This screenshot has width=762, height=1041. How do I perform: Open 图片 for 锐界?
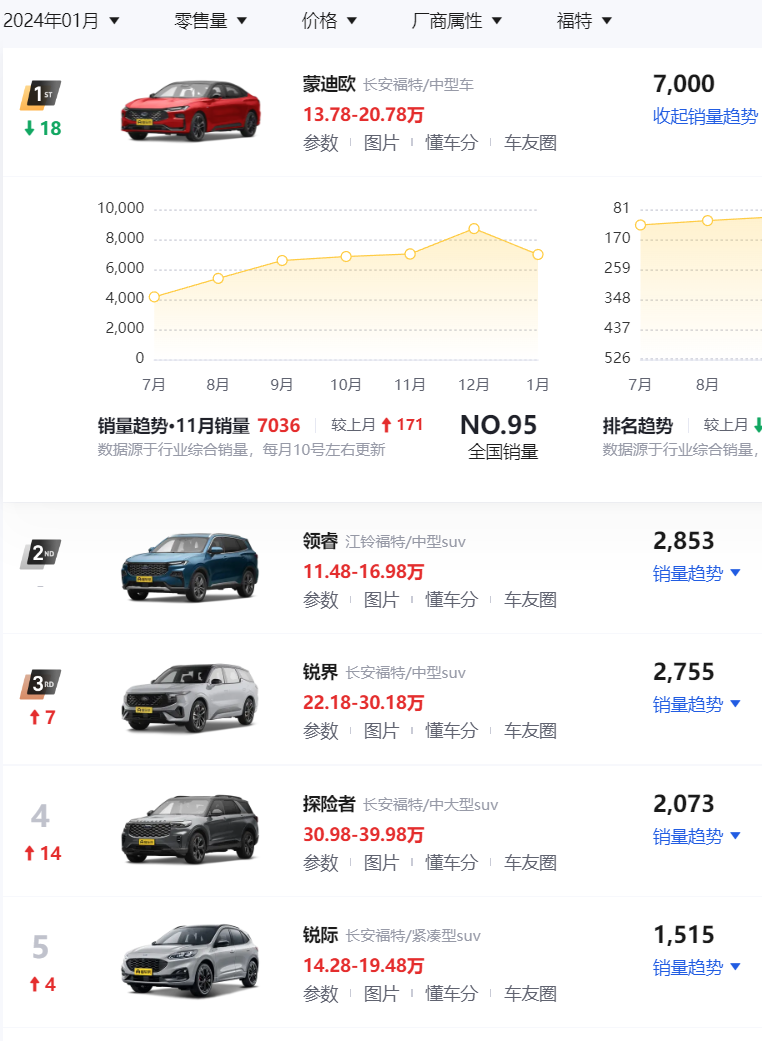pyautogui.click(x=381, y=731)
